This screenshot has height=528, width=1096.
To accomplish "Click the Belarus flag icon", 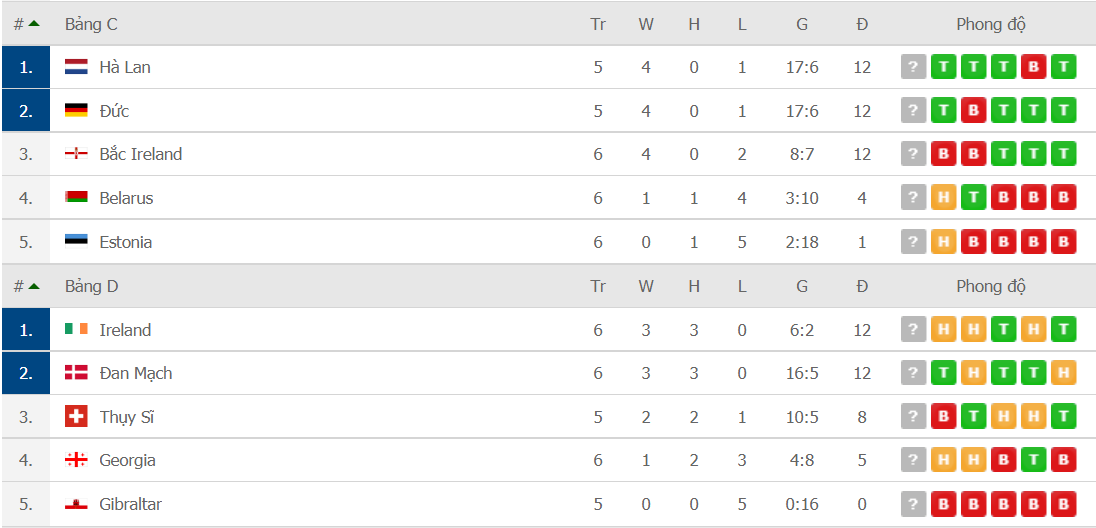I will pos(76,198).
